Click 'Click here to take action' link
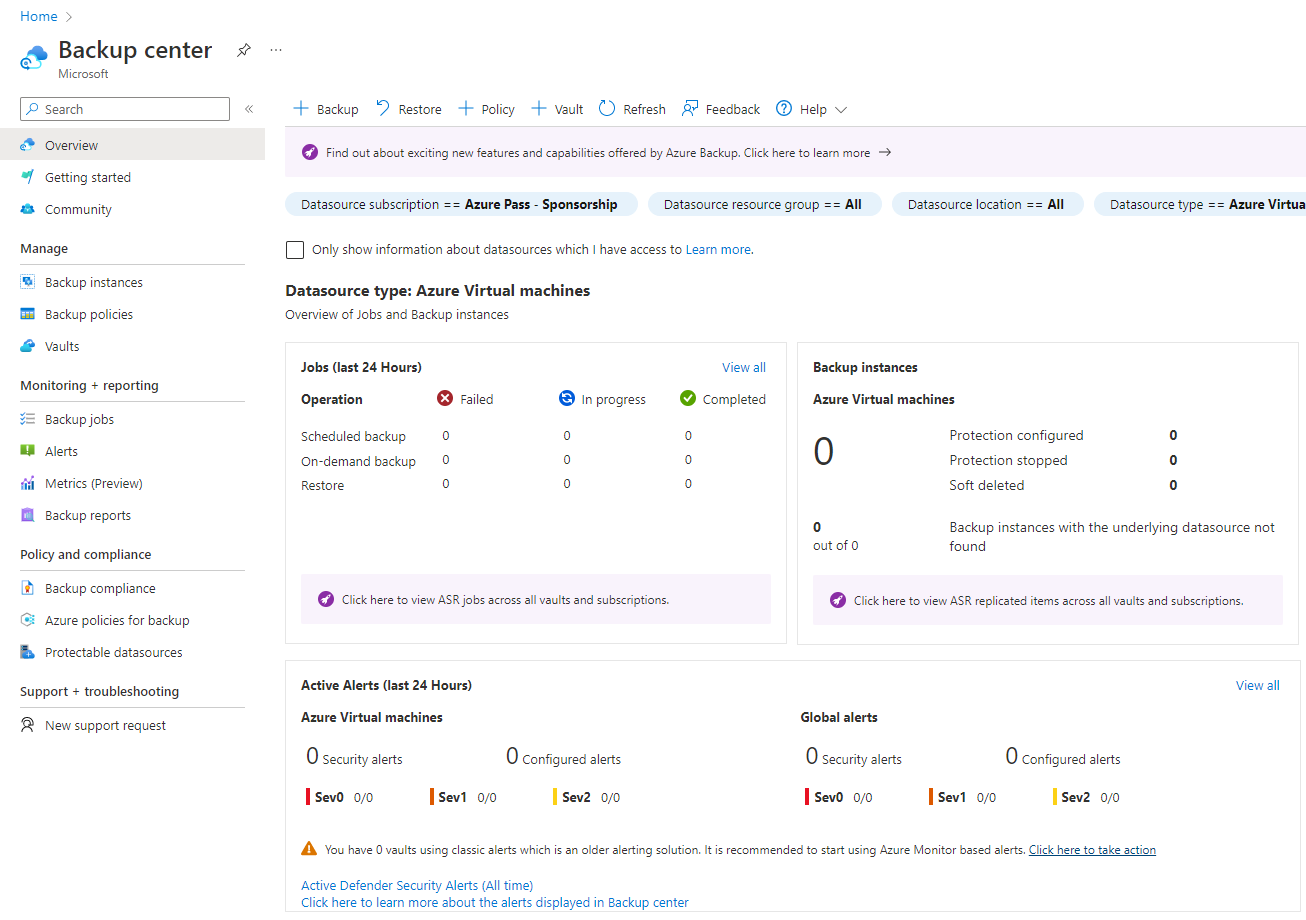The width and height of the screenshot is (1306, 920). click(1092, 849)
